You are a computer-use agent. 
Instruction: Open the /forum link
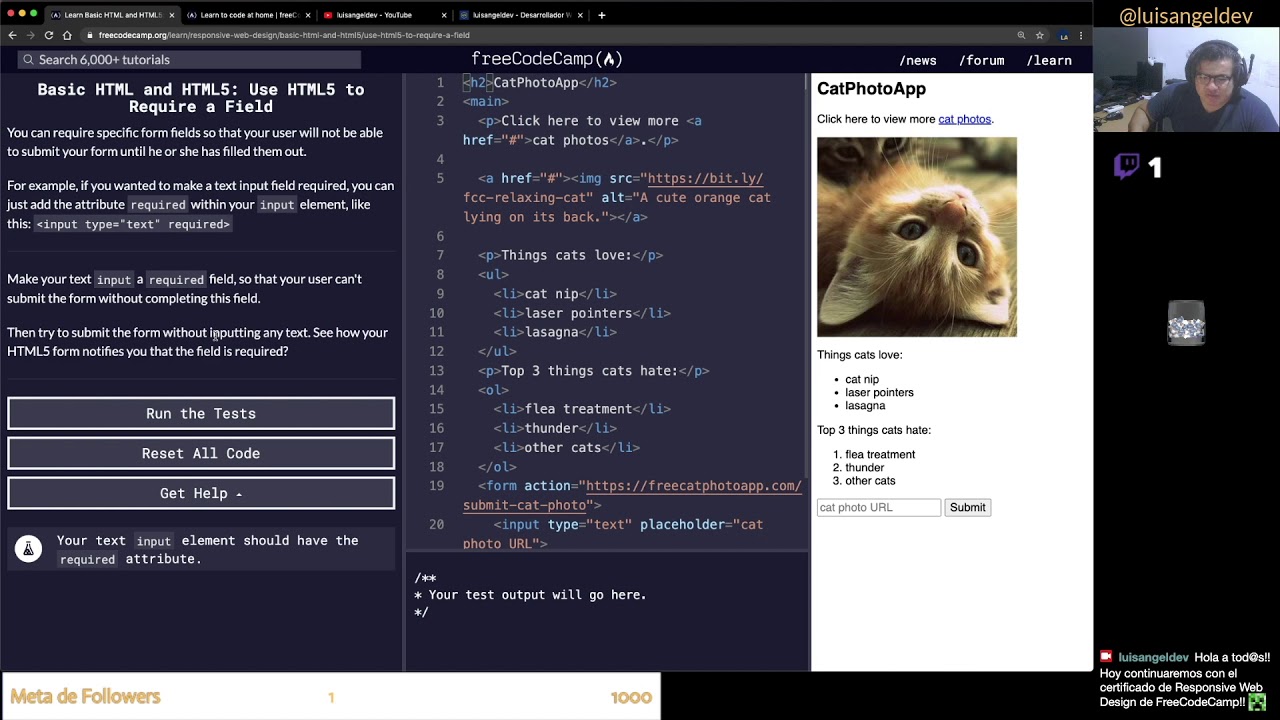click(x=982, y=60)
